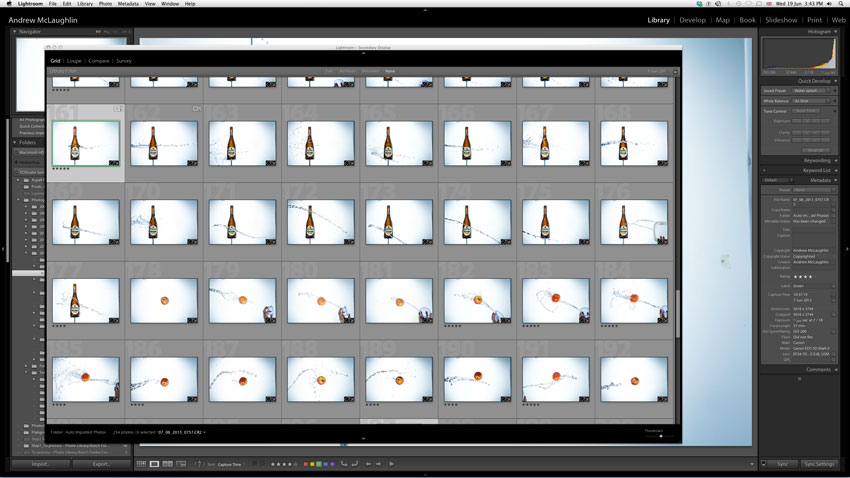Click the rotate clockwise icon in toolbar
Screen dimensions: 850x478
coord(355,464)
